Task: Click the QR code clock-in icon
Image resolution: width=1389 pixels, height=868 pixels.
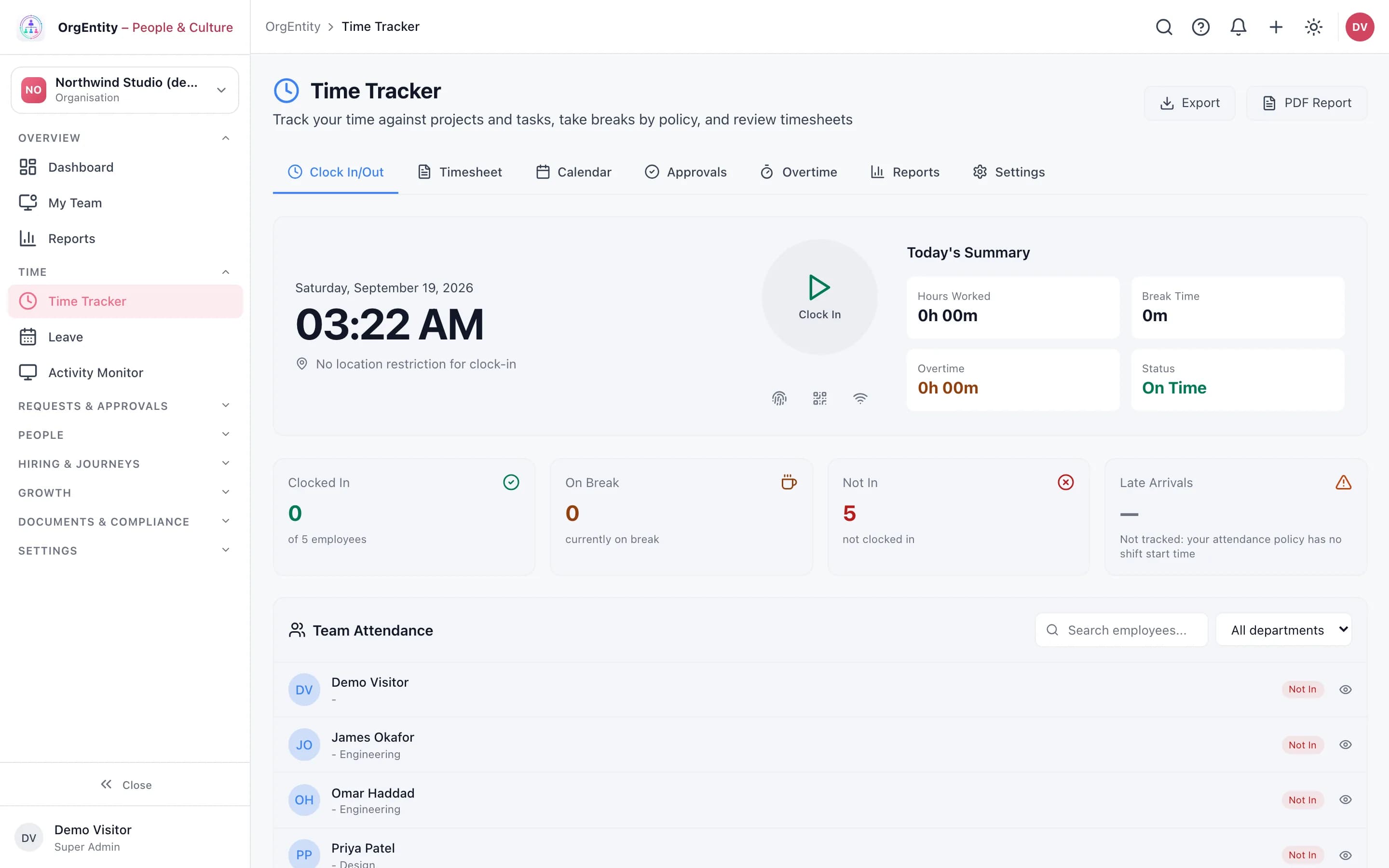Action: coord(819,398)
